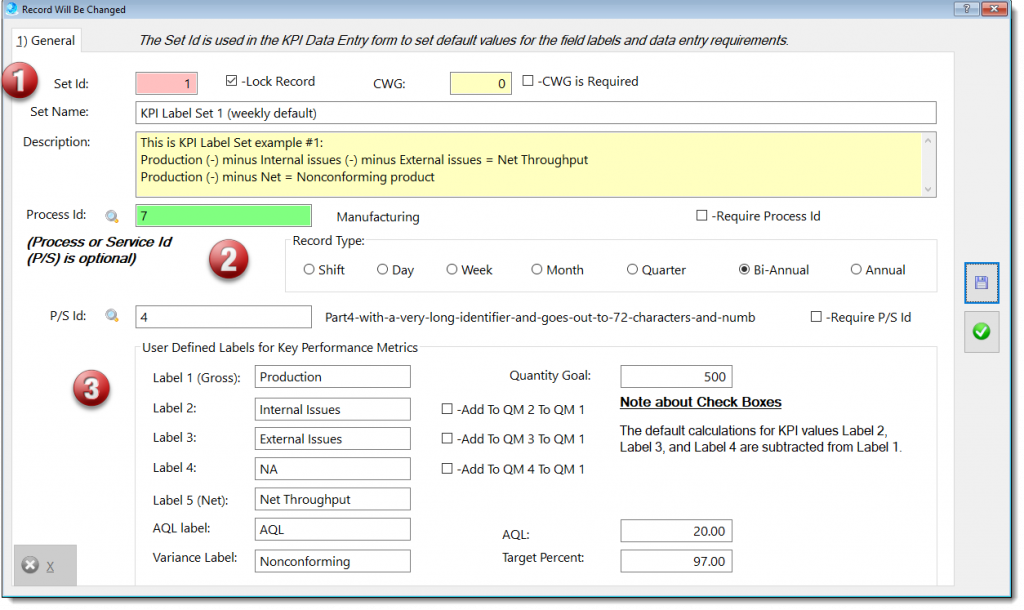Click the Label 4 NA field

click(332, 469)
